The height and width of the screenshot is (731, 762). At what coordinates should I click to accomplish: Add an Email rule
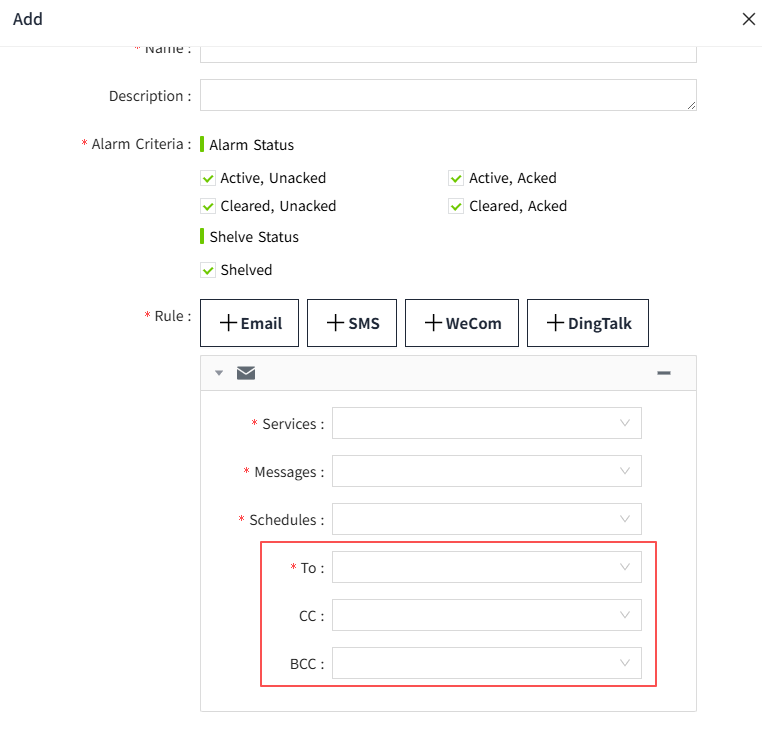[250, 323]
